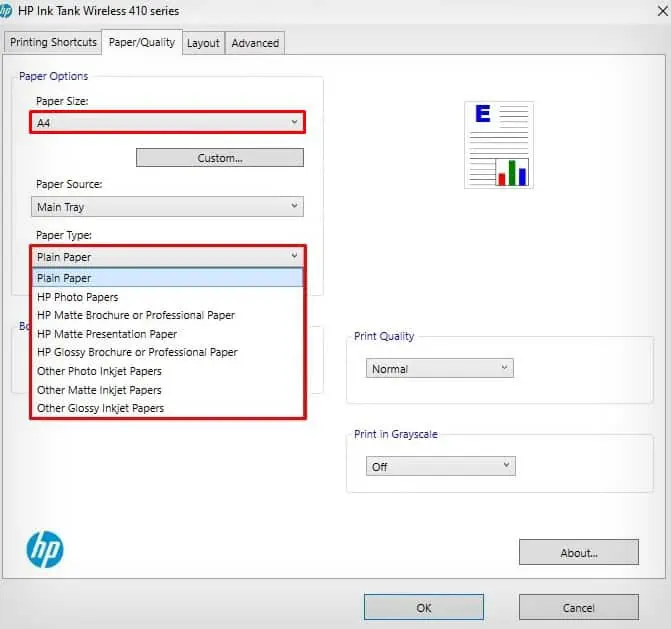Click the large blue HP logo
This screenshot has height=629, width=671.
[45, 549]
